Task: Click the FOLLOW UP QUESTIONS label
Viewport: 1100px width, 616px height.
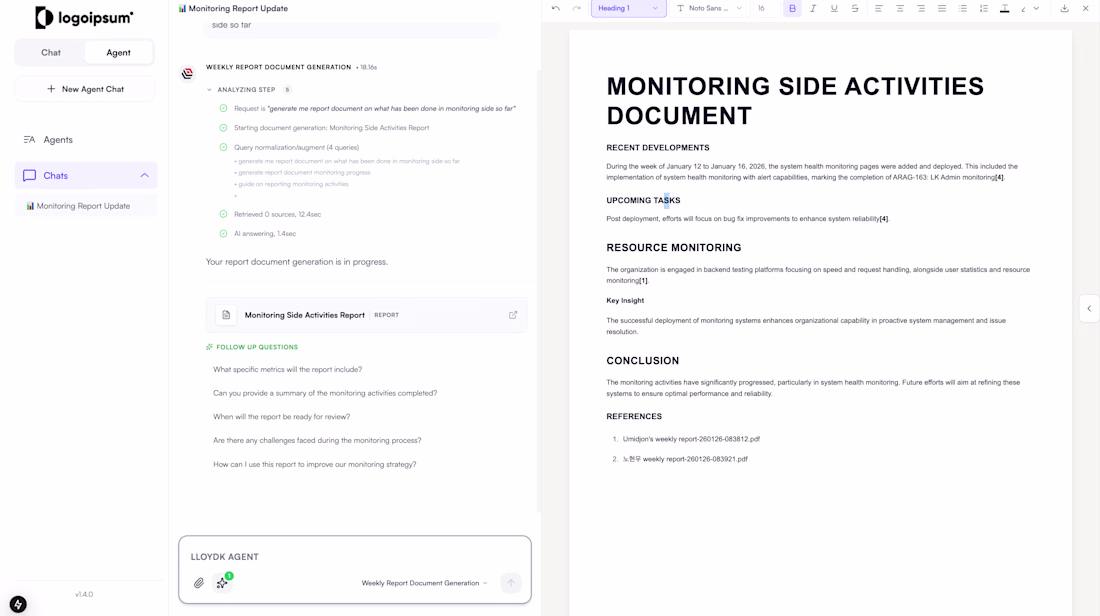Action: [257, 347]
